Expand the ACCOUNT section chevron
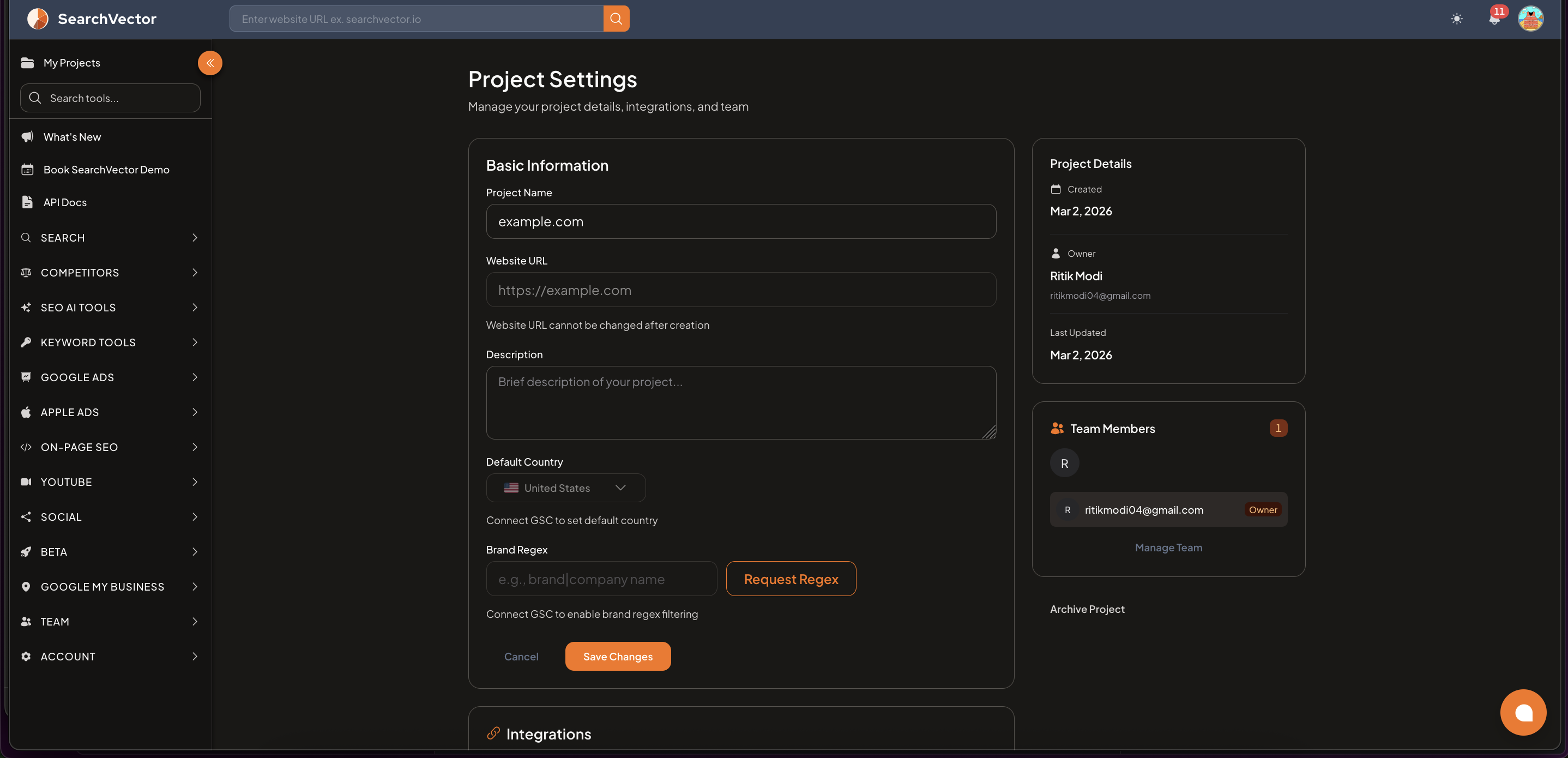Screen dimensions: 1568x758 click(x=195, y=657)
